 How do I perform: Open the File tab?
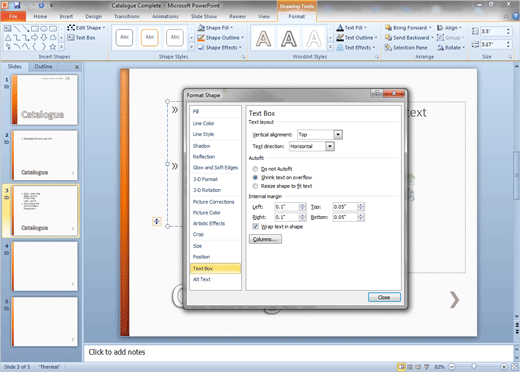point(13,16)
